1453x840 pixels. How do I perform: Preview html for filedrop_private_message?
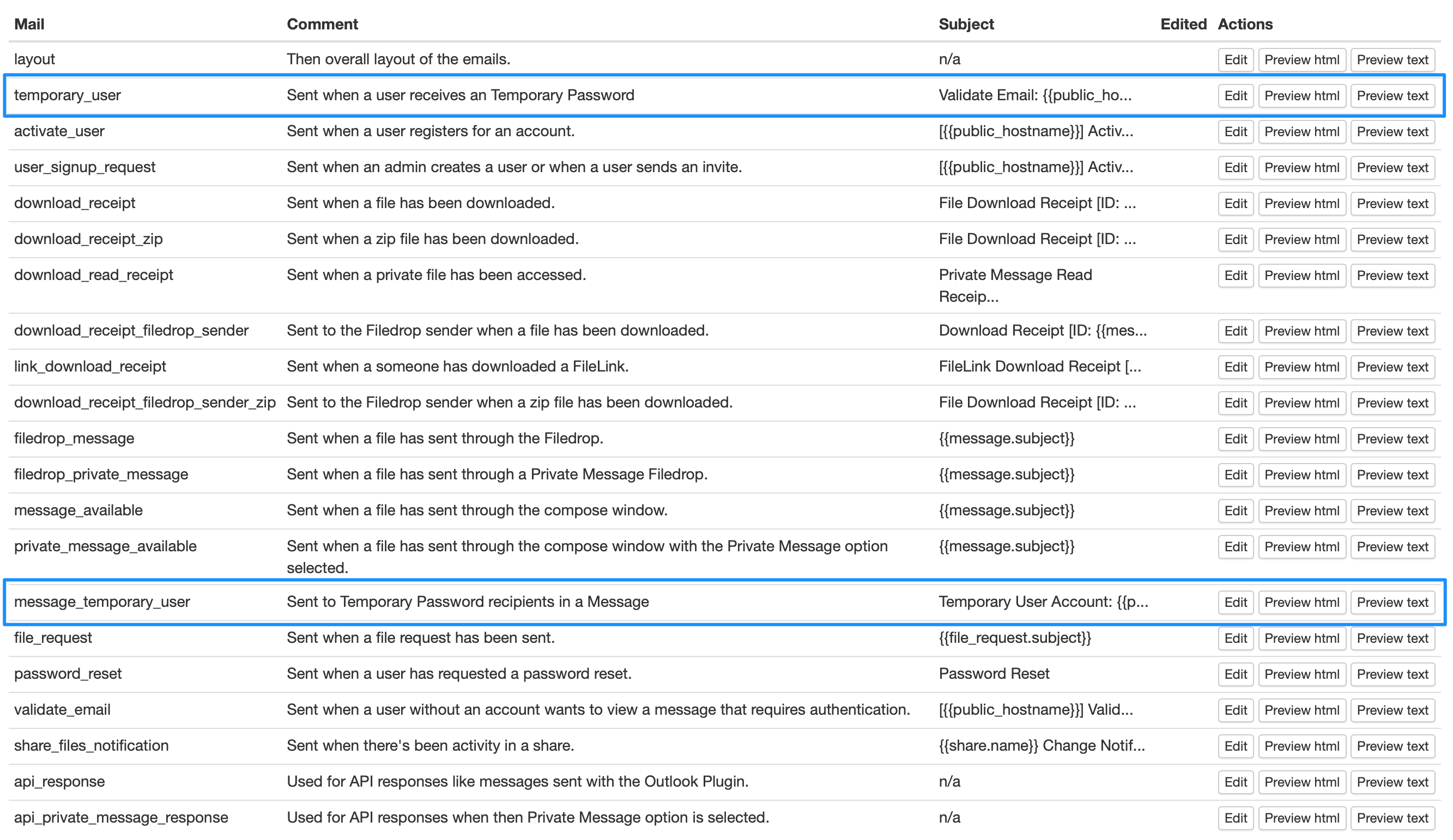point(1302,474)
